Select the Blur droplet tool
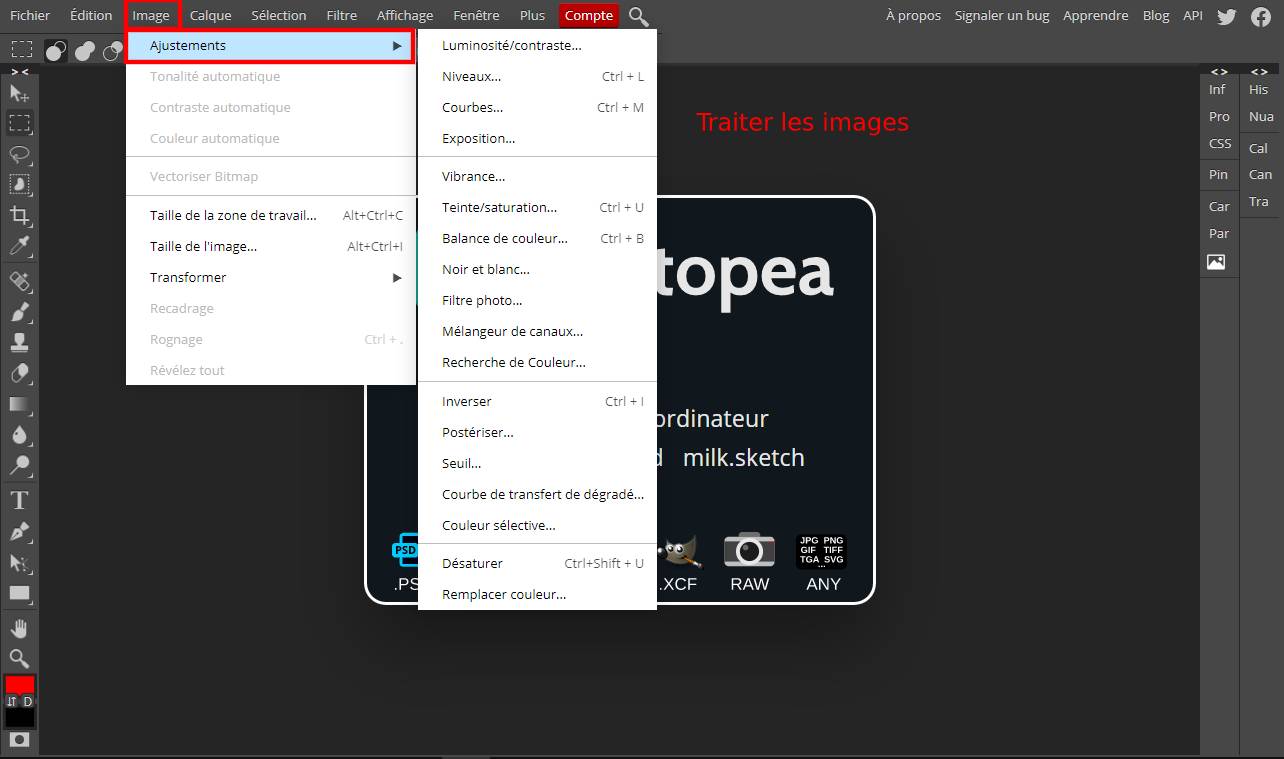Viewport: 1284px width, 759px height. point(19,435)
